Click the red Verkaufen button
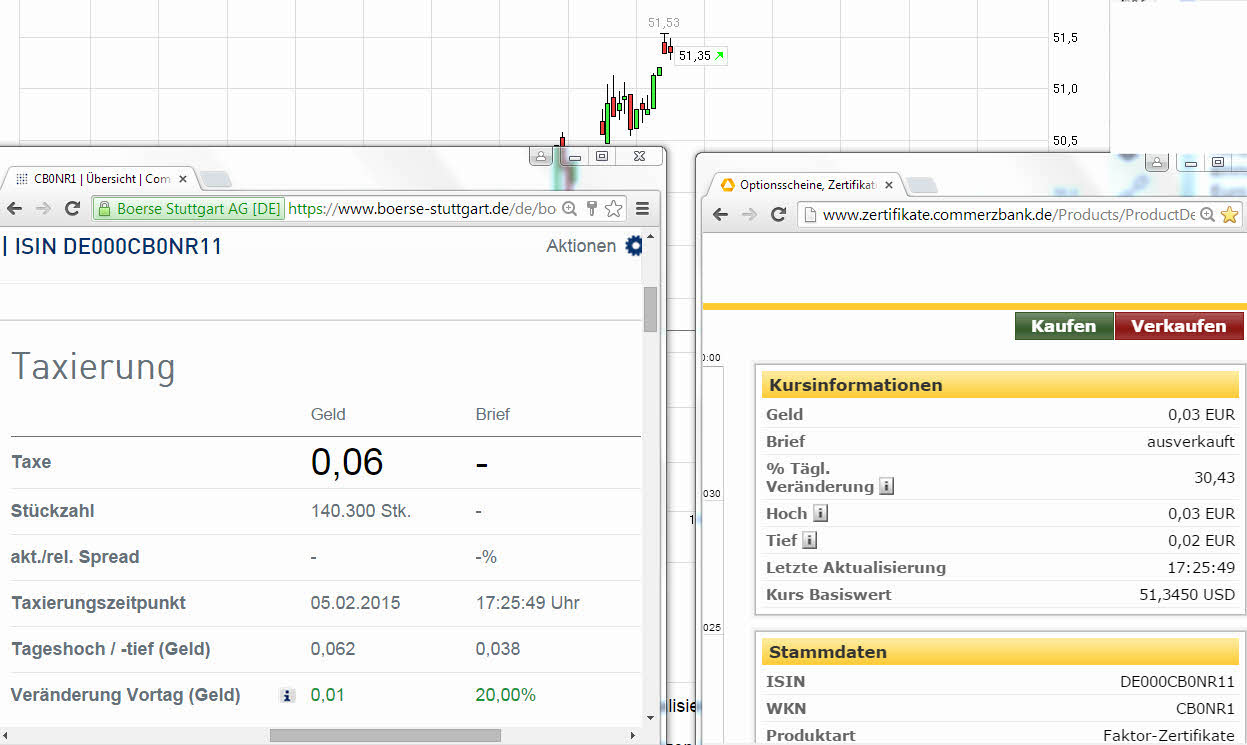 (1179, 326)
